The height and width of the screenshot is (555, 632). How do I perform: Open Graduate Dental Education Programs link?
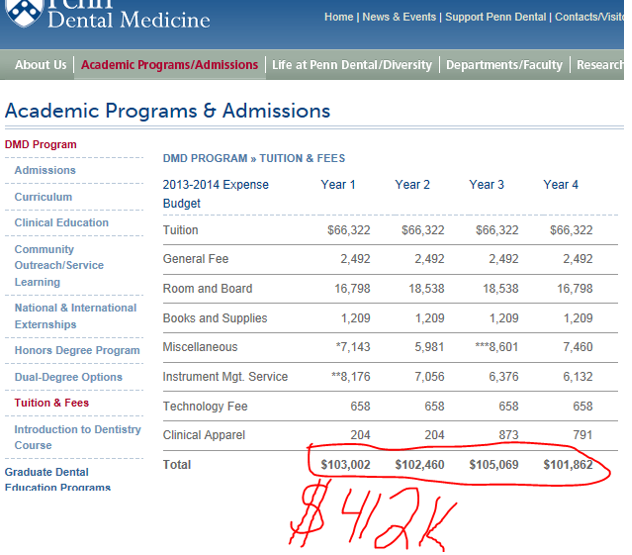tap(58, 480)
